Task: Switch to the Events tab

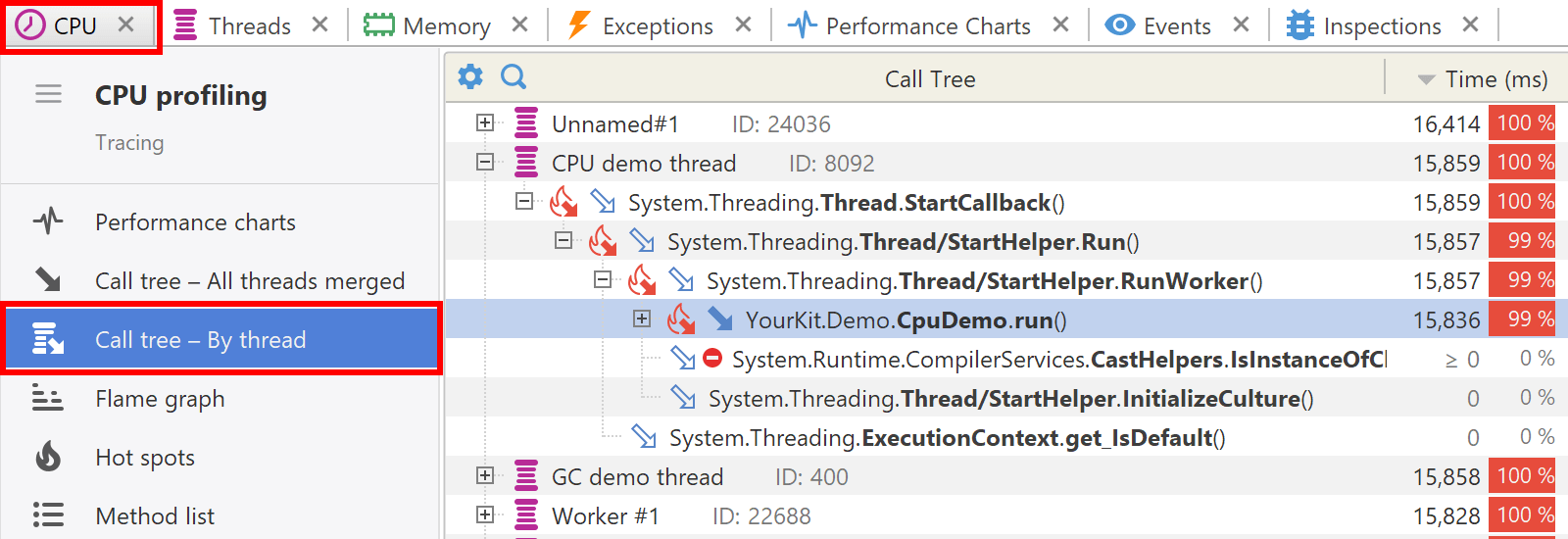Action: tap(1176, 25)
